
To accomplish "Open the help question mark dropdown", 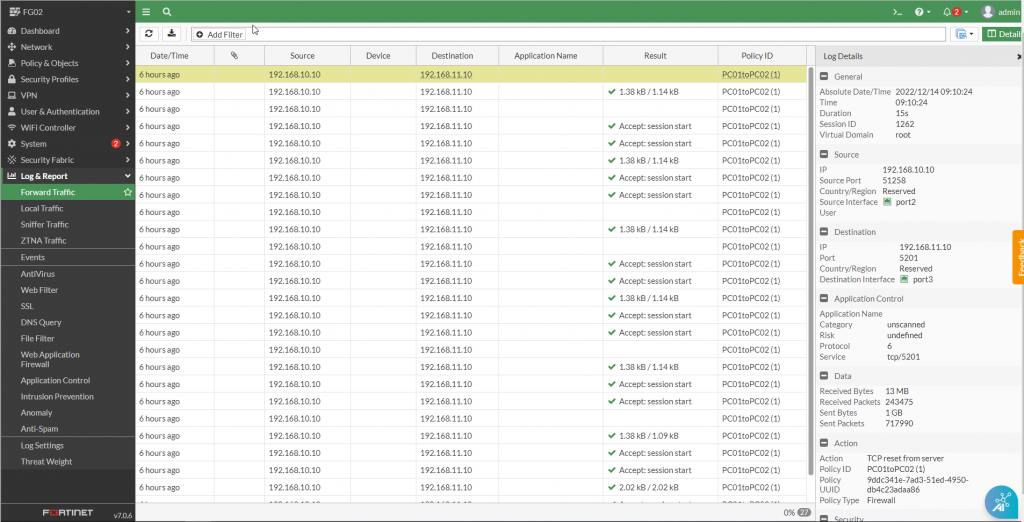I will coord(921,12).
